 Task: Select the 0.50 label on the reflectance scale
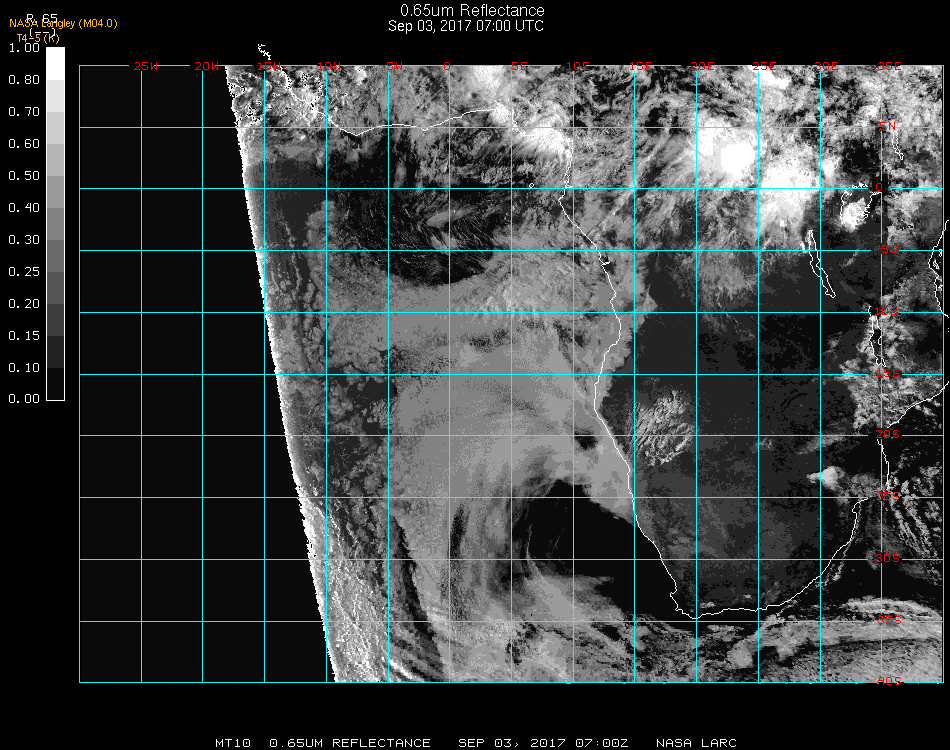tap(24, 176)
